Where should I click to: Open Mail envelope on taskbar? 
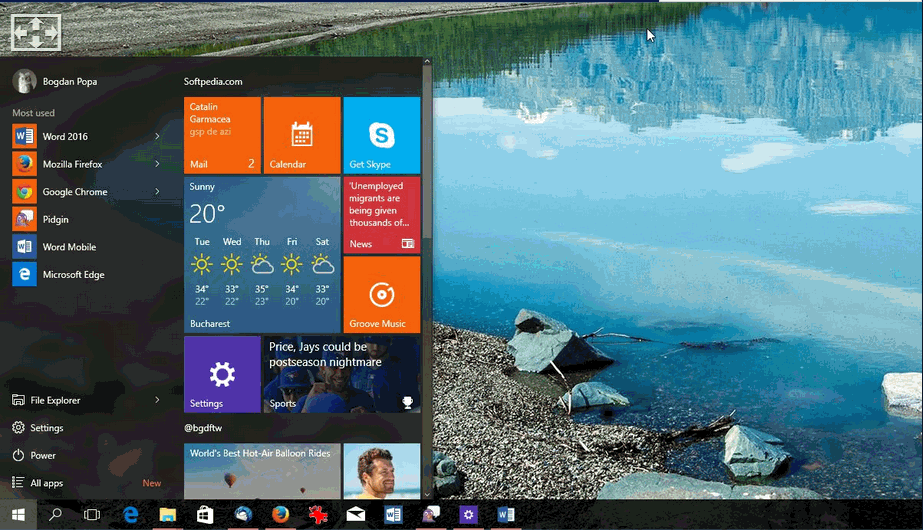click(x=356, y=515)
